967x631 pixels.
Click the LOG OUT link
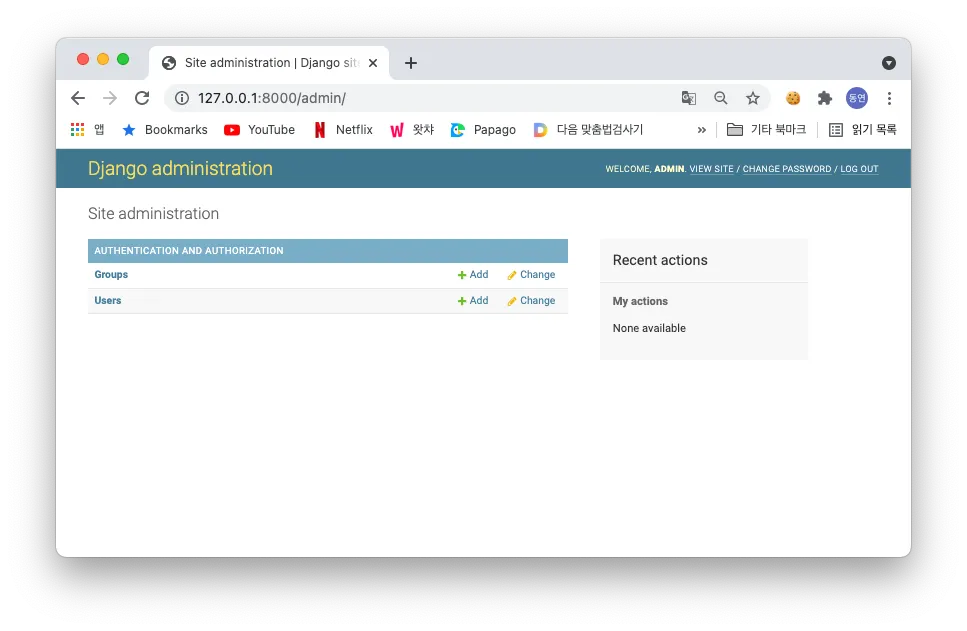pos(859,169)
